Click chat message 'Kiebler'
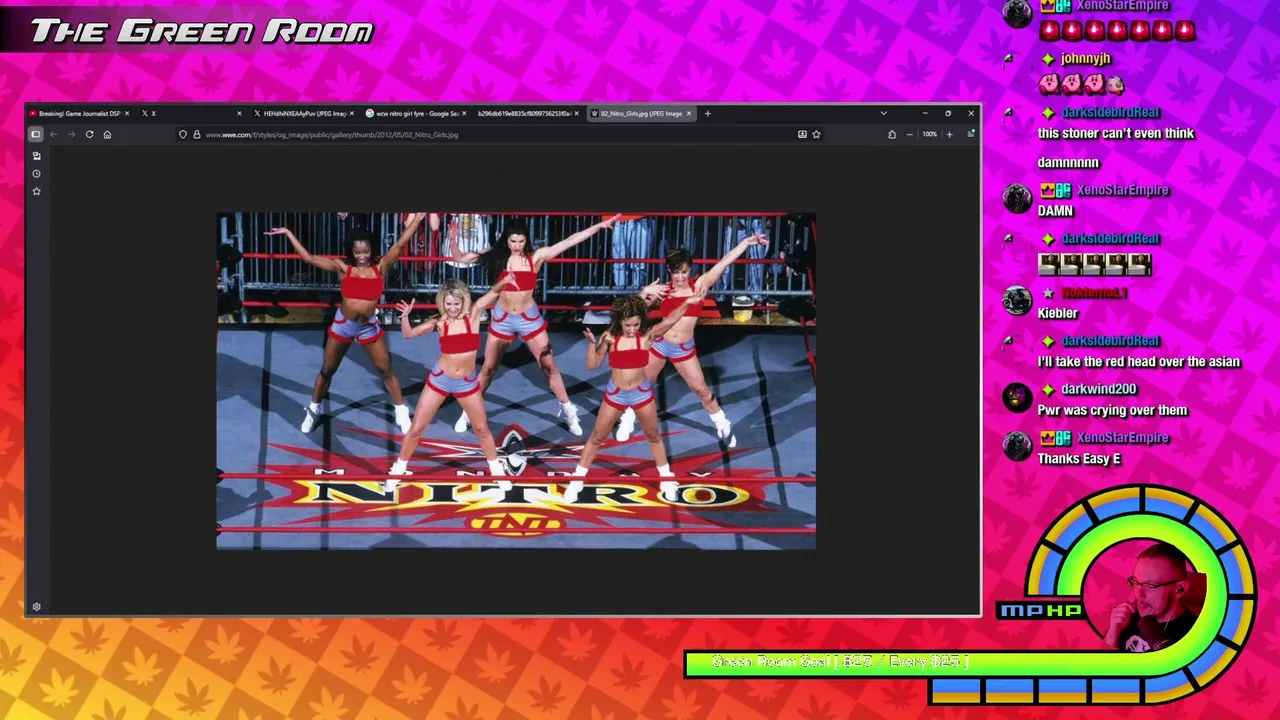Image resolution: width=1280 pixels, height=720 pixels. click(x=1058, y=313)
